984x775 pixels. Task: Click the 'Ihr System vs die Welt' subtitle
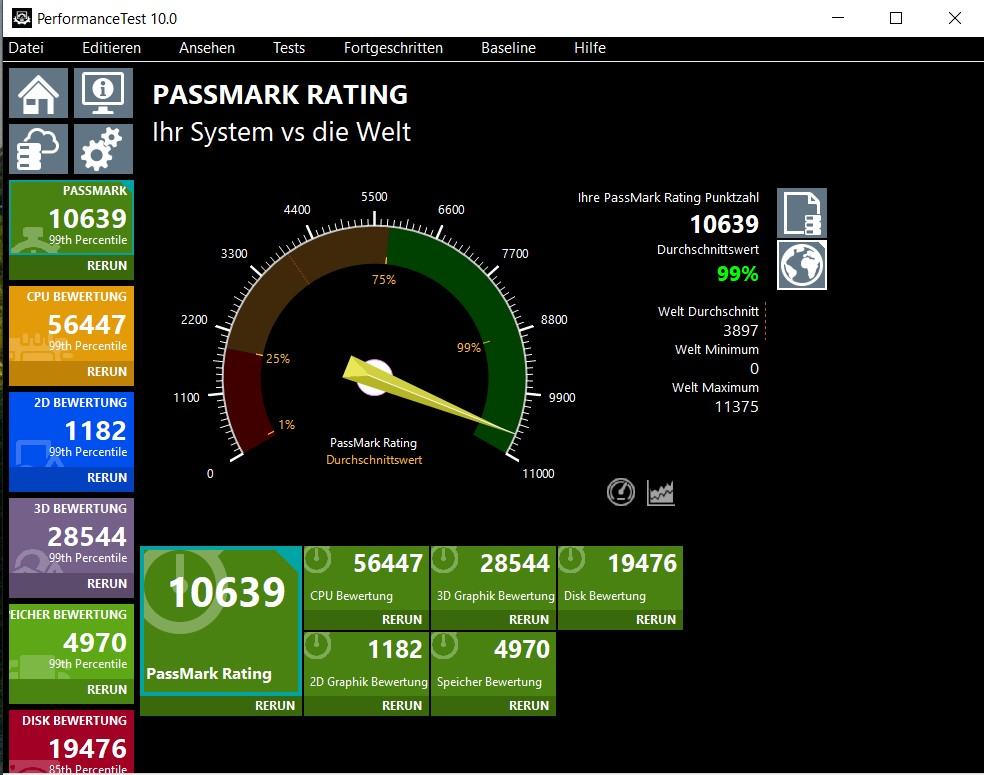click(x=281, y=132)
